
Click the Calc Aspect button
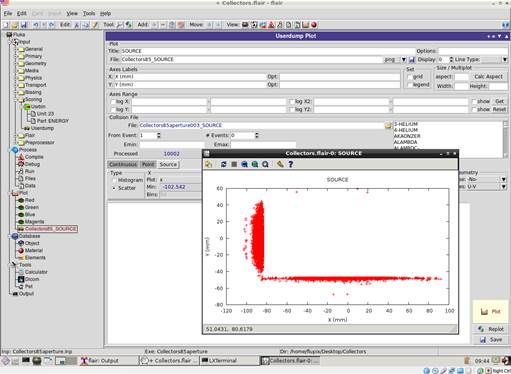pos(488,77)
